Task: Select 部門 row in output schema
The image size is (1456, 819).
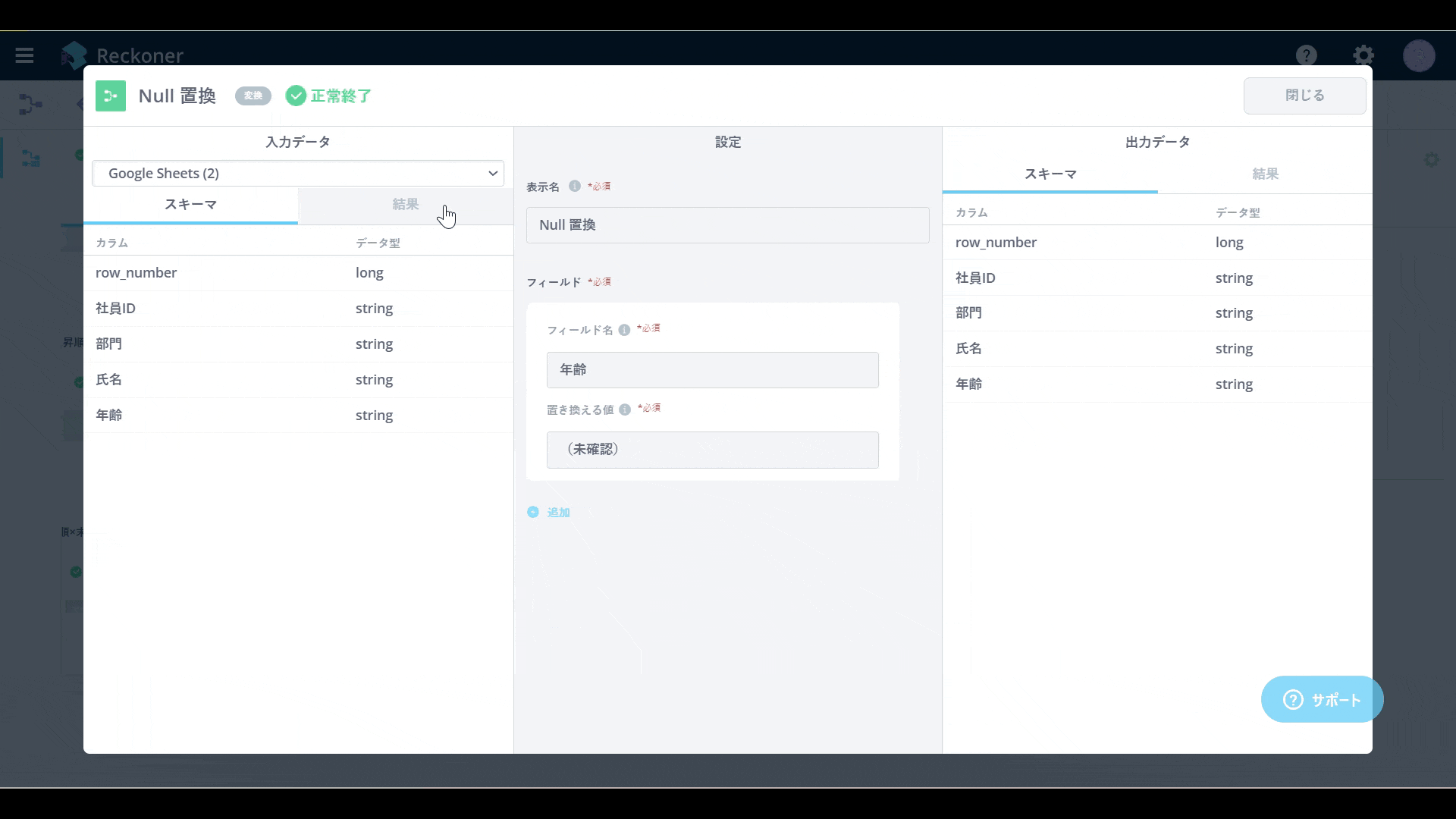Action: (x=1157, y=313)
